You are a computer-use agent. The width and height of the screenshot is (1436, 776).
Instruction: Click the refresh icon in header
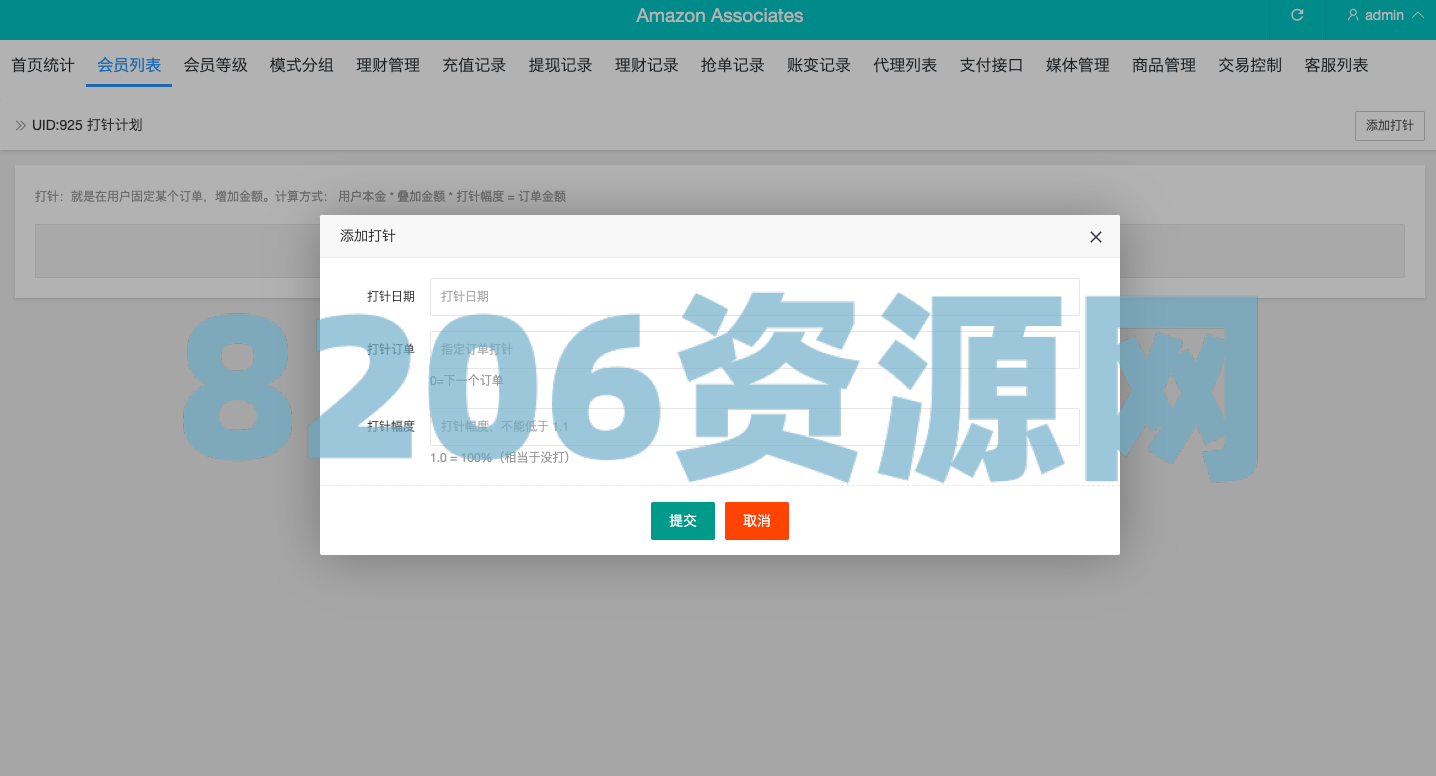(x=1297, y=16)
